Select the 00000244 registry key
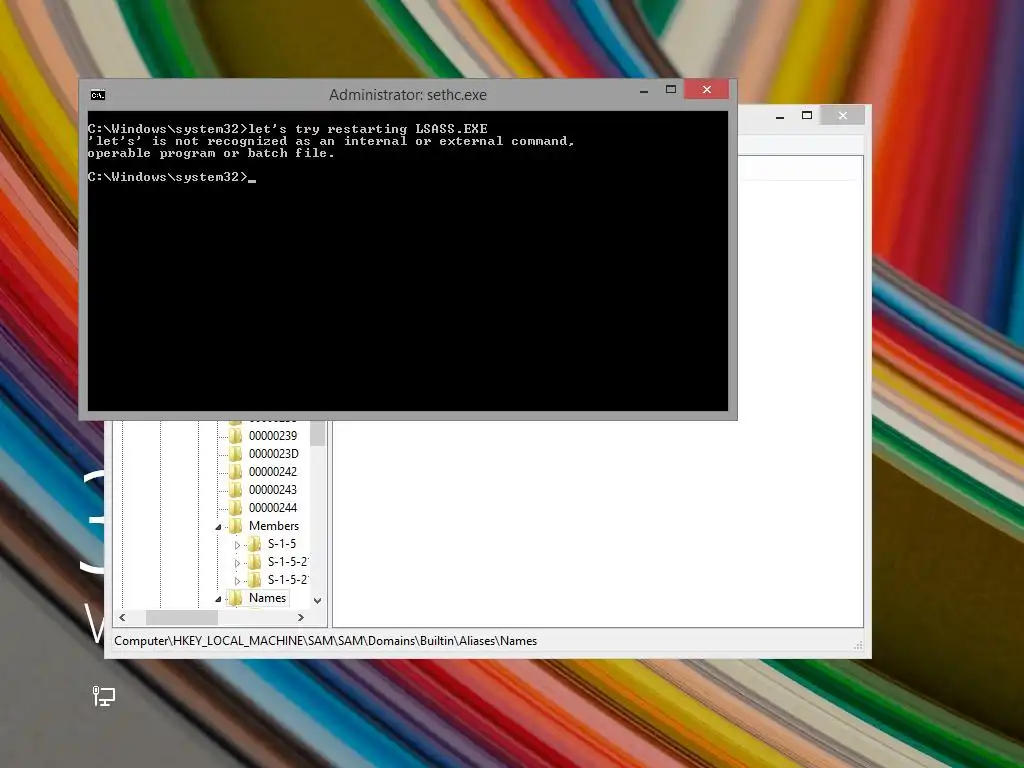 click(x=272, y=507)
